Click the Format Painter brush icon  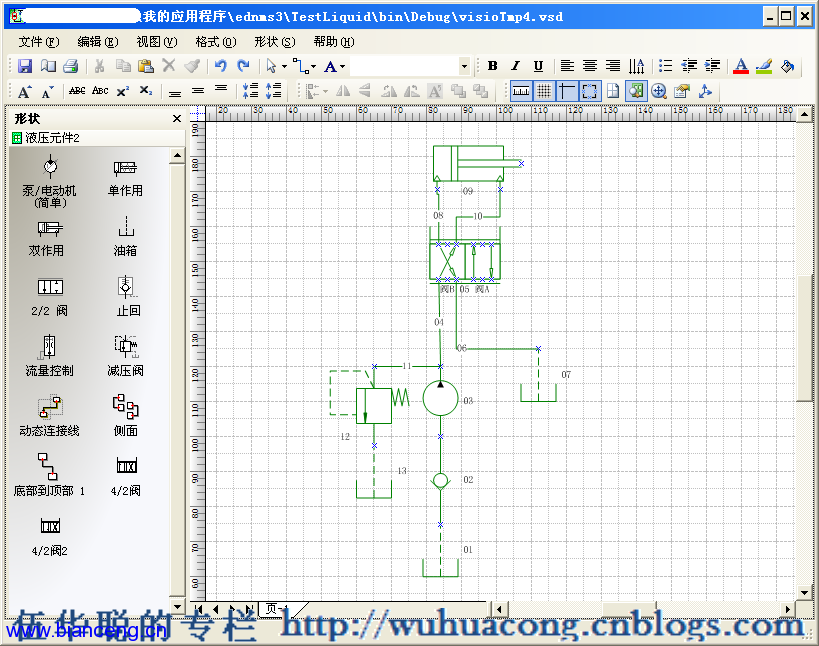coord(192,66)
